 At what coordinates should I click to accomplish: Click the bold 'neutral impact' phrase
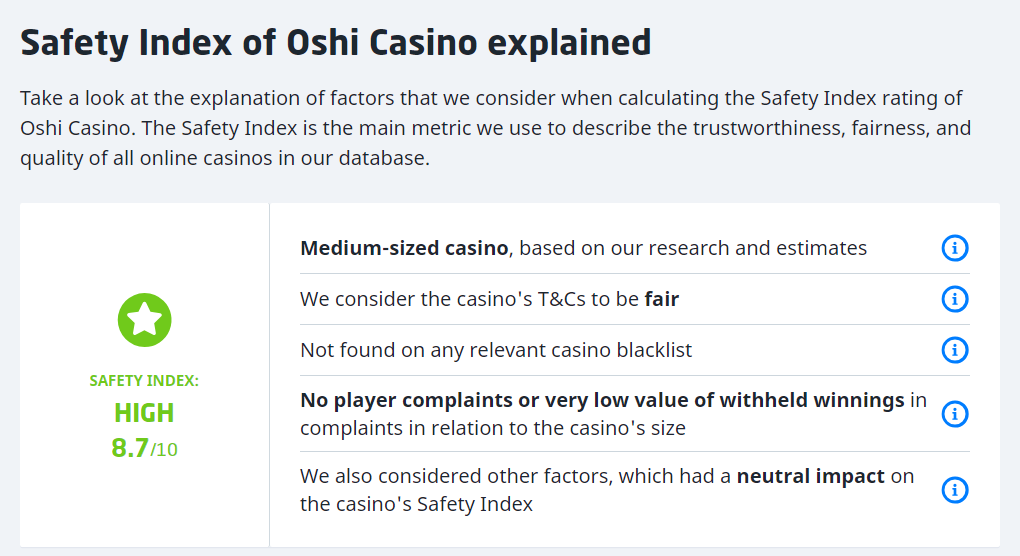click(x=810, y=477)
